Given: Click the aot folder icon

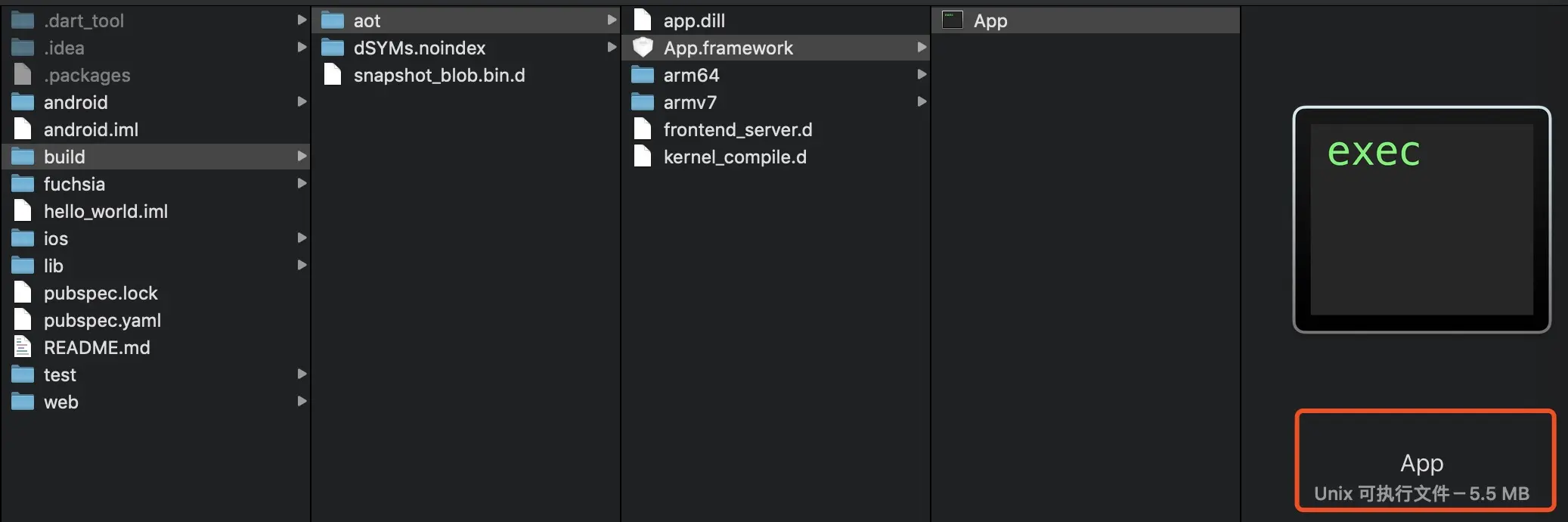Looking at the screenshot, I should coord(333,20).
